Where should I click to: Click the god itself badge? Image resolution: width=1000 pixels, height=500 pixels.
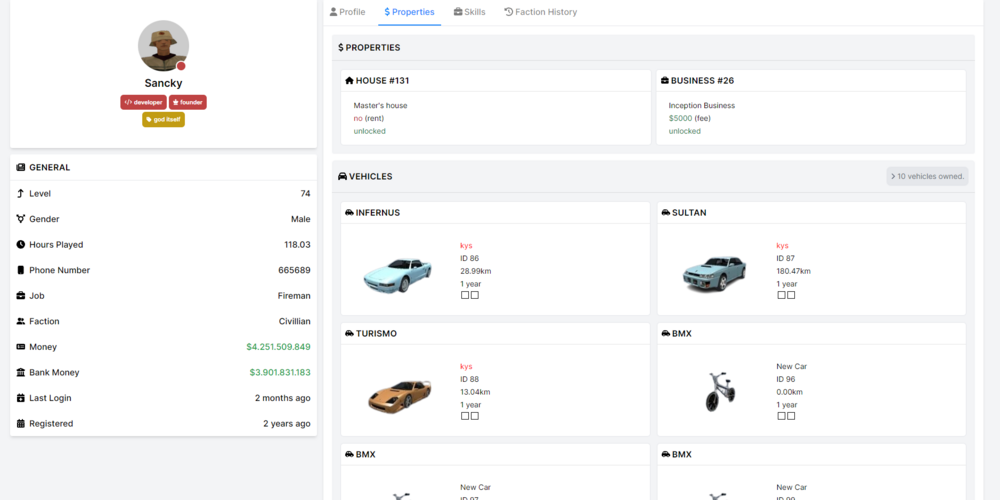(x=163, y=119)
